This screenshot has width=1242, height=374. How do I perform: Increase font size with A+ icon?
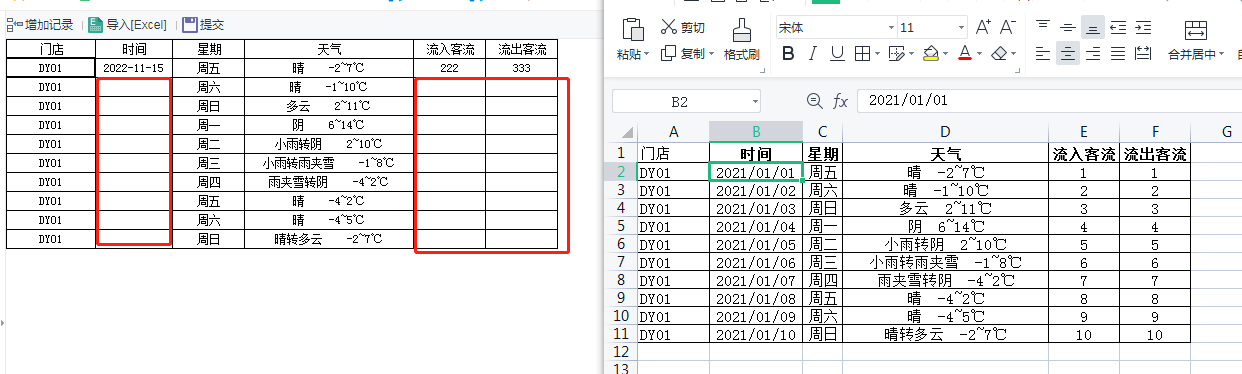coord(984,27)
